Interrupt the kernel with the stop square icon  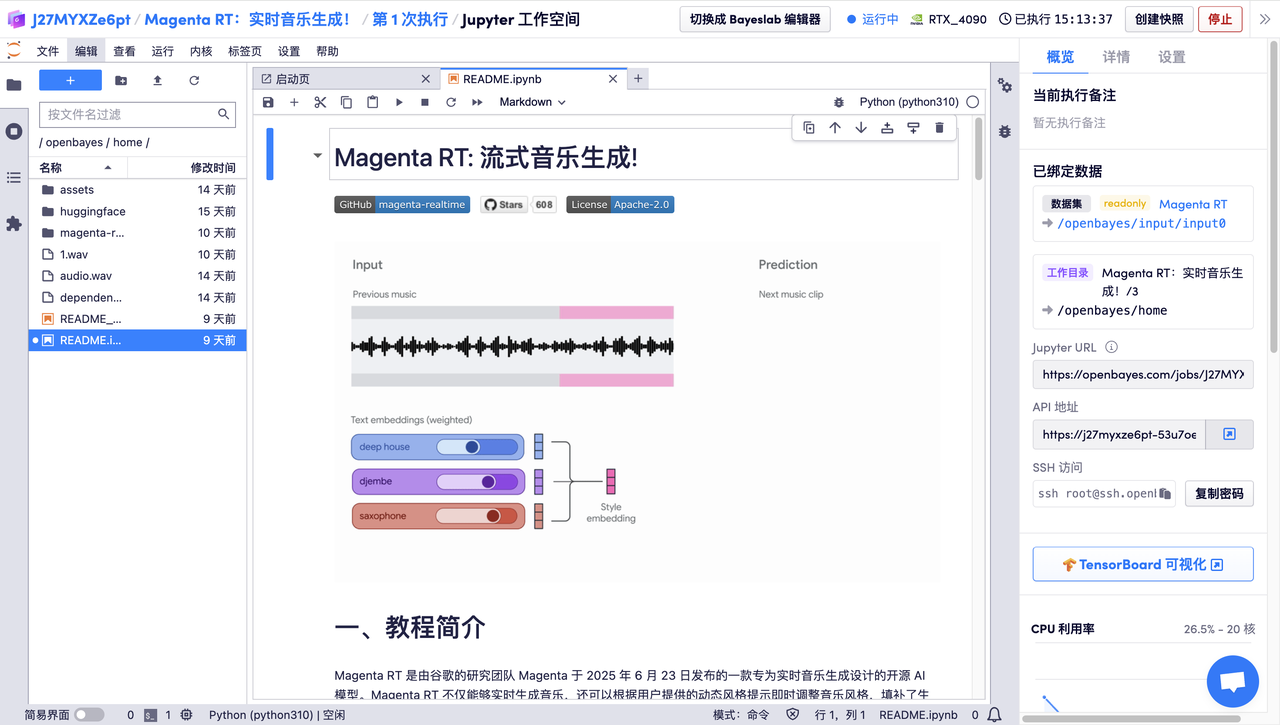[x=425, y=102]
